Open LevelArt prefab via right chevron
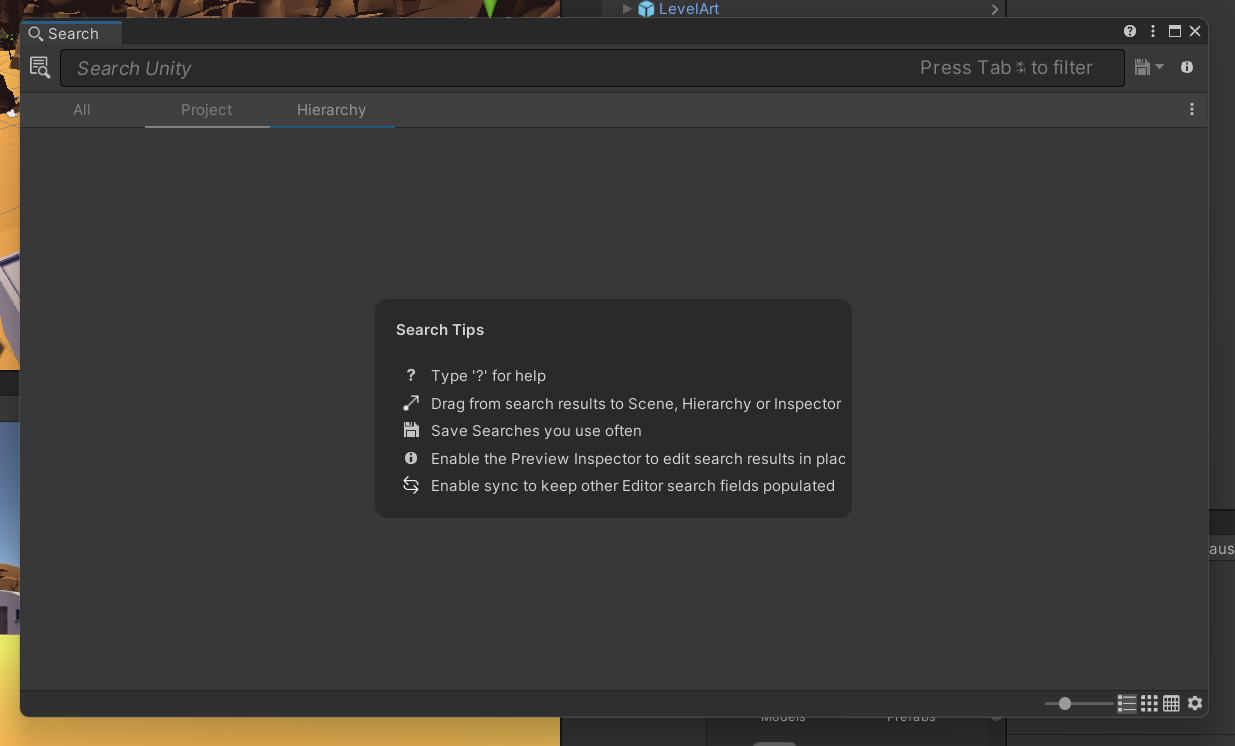1235x746 pixels. click(995, 9)
